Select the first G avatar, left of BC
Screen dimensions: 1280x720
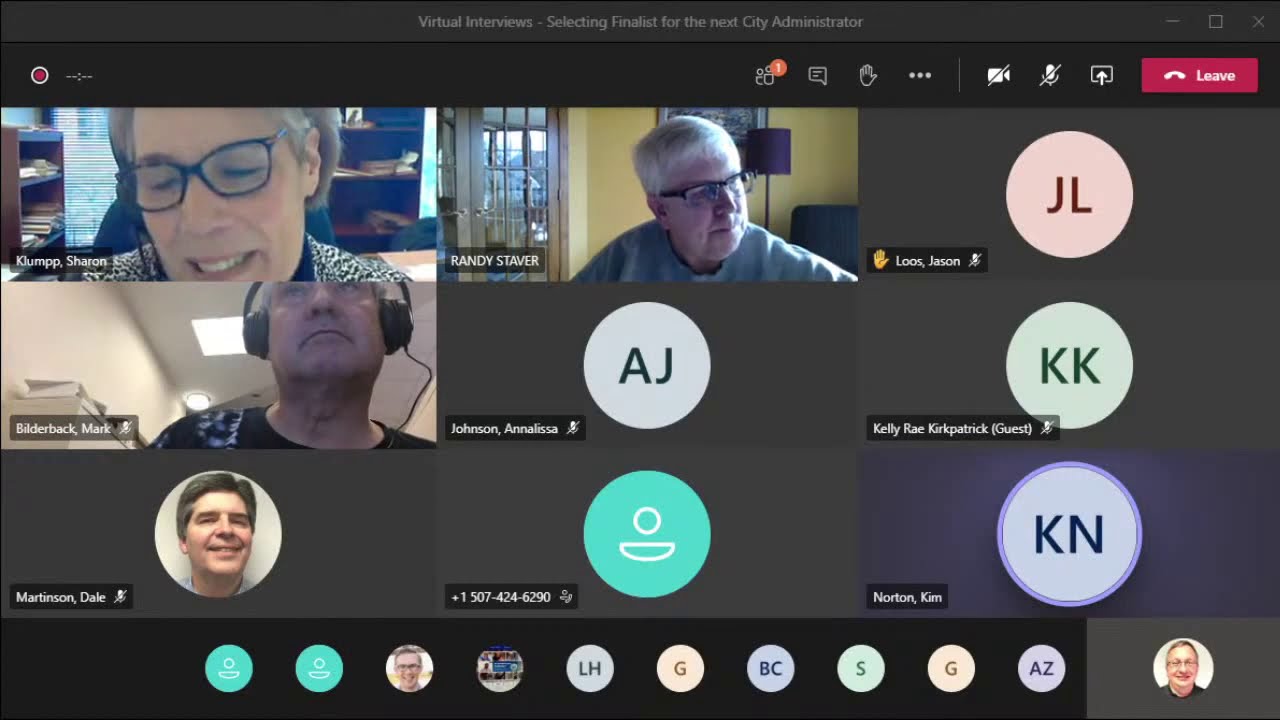point(680,668)
